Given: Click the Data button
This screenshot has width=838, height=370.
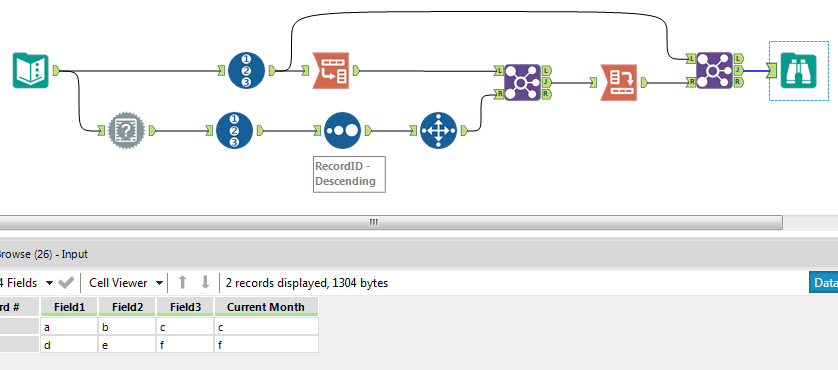Looking at the screenshot, I should click(824, 282).
